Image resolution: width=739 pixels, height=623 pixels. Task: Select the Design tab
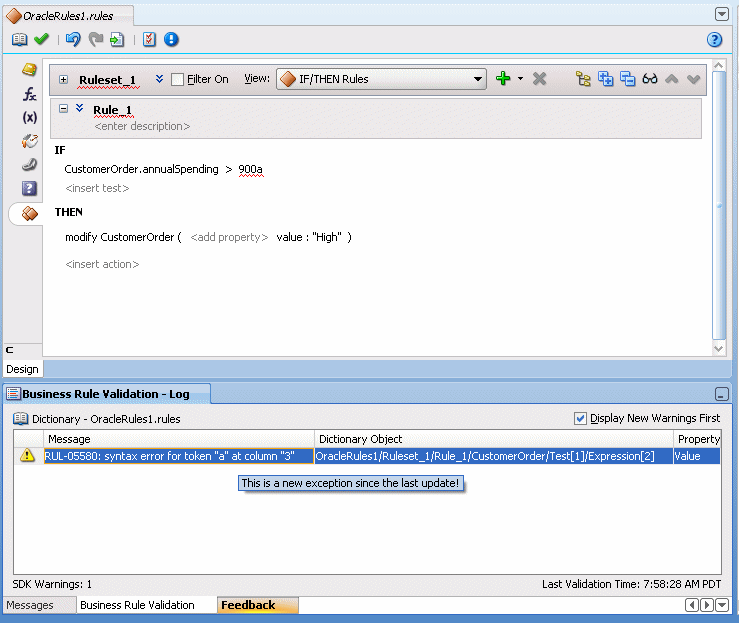[23, 369]
